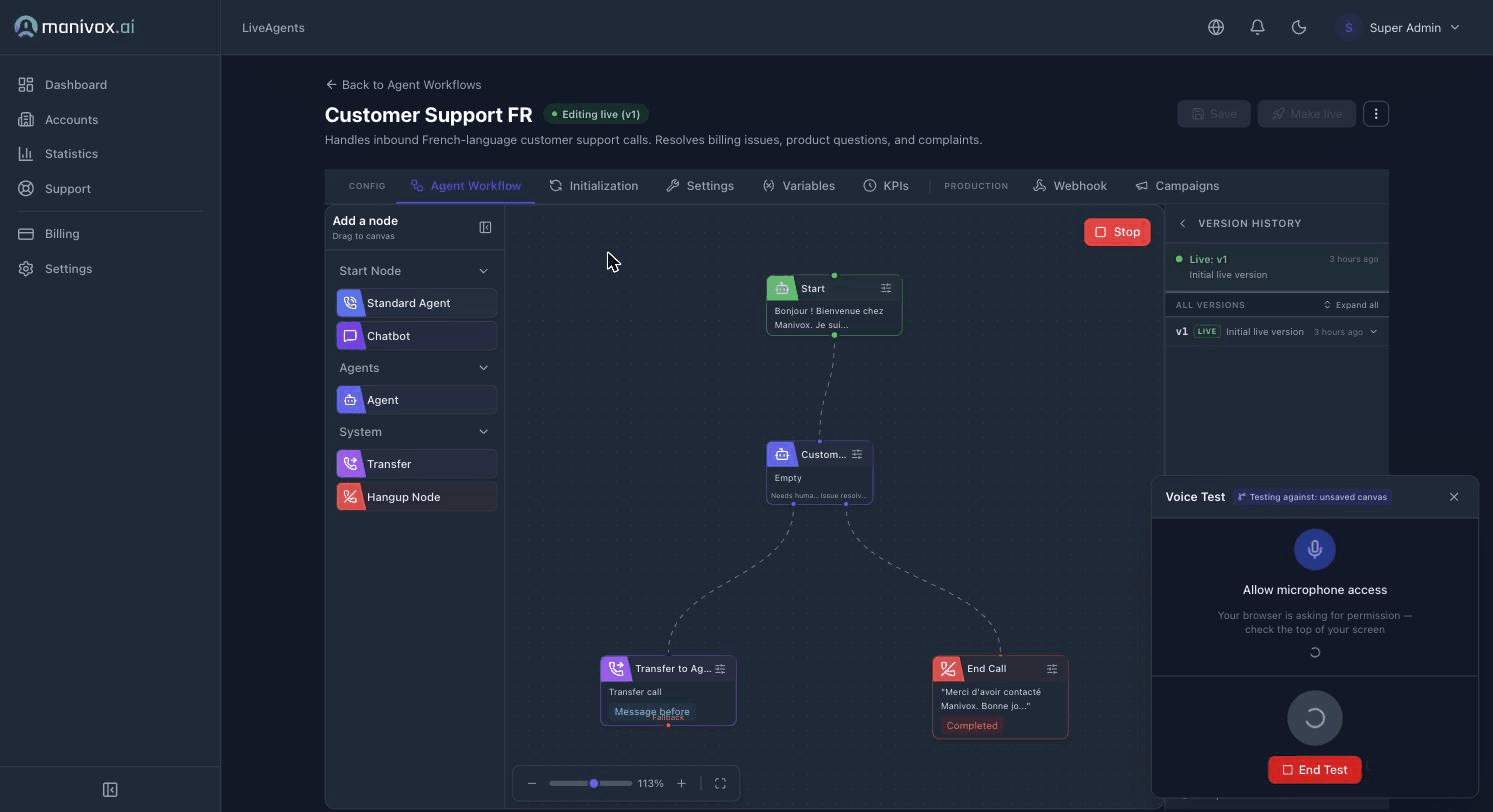Select the Standard Agent node icon
The image size is (1493, 812).
coord(350,303)
